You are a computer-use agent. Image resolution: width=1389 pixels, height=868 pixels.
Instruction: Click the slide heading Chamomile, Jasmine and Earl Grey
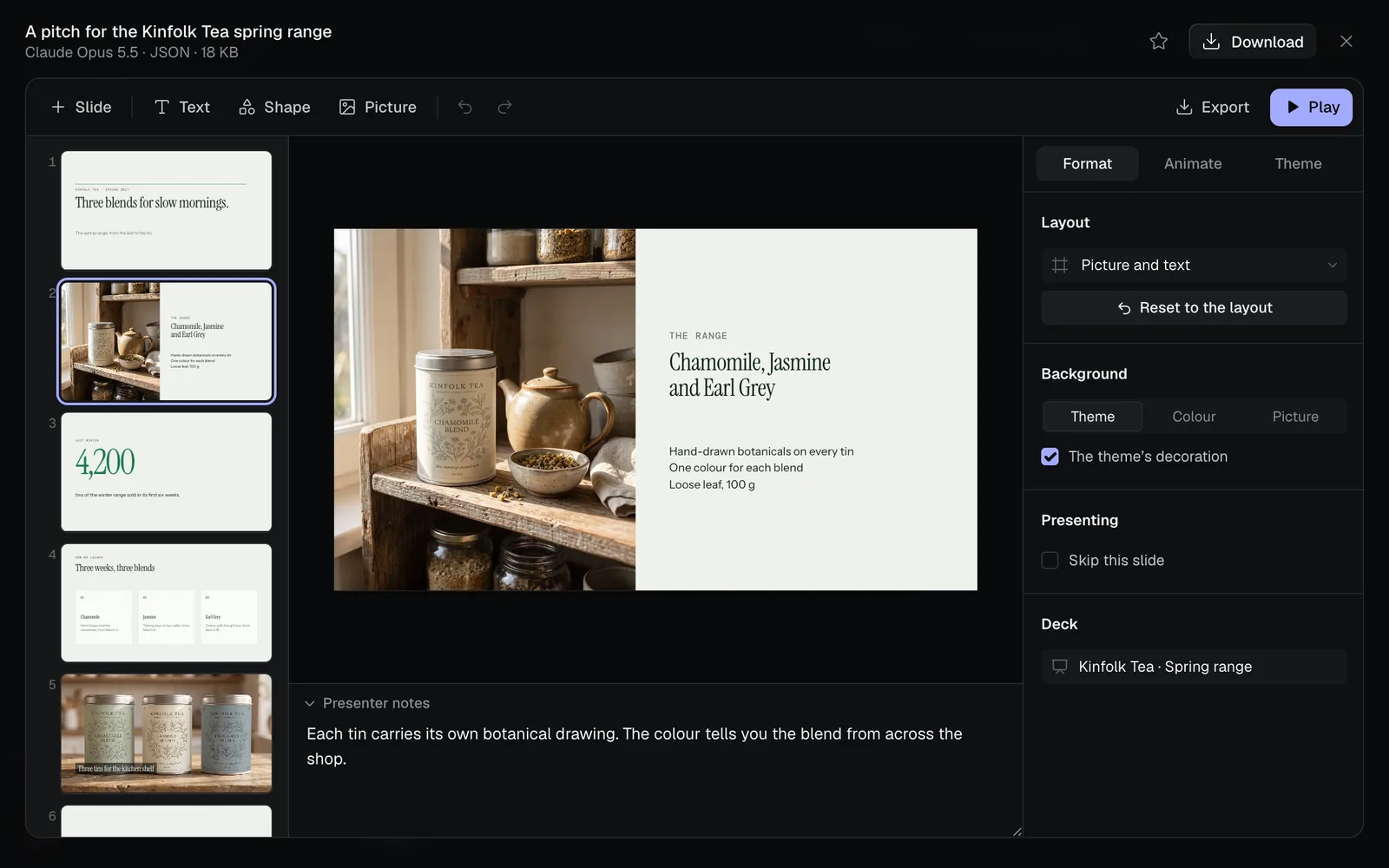[749, 375]
